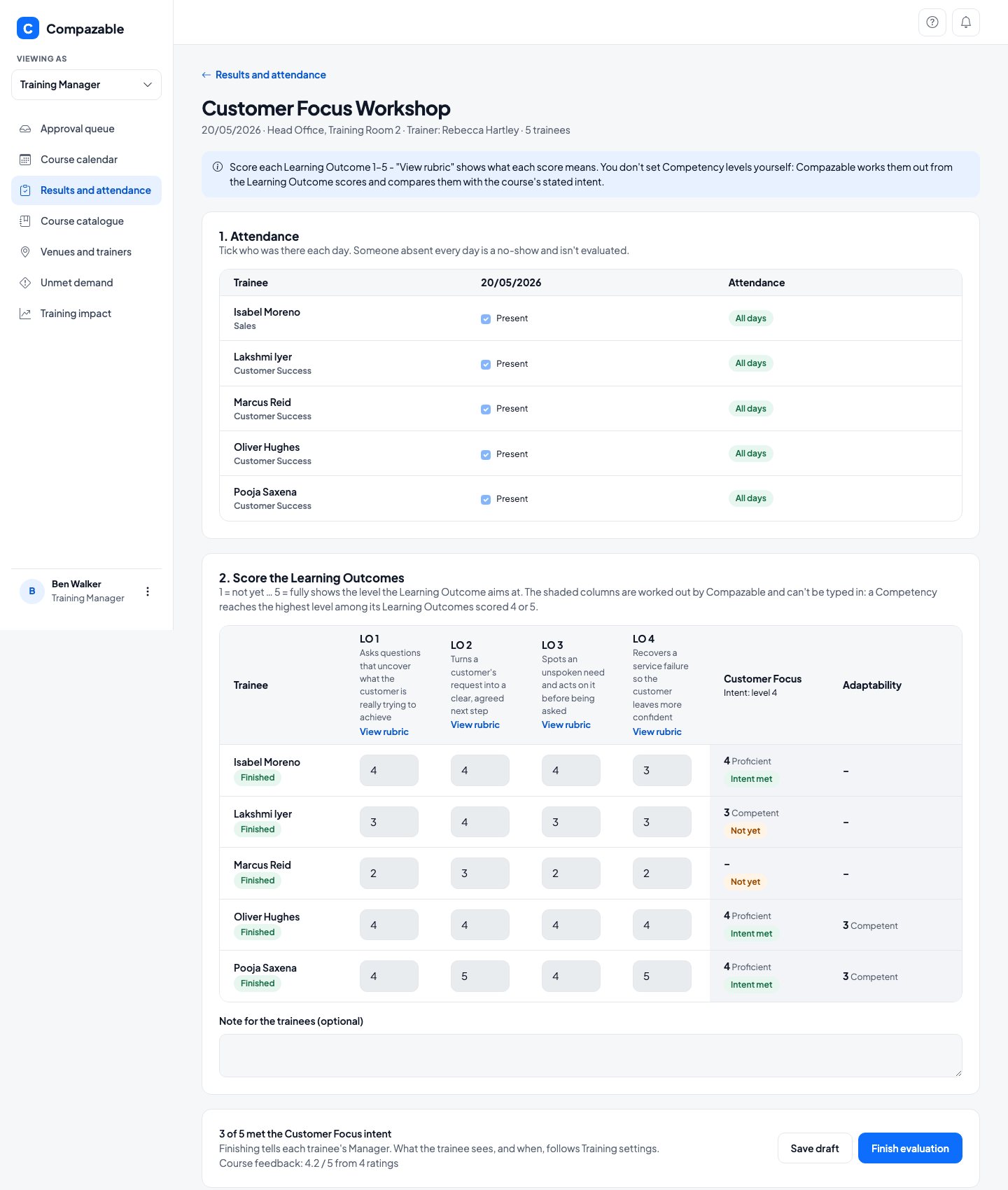
Task: Click the Approval queue inbox icon
Action: point(25,129)
